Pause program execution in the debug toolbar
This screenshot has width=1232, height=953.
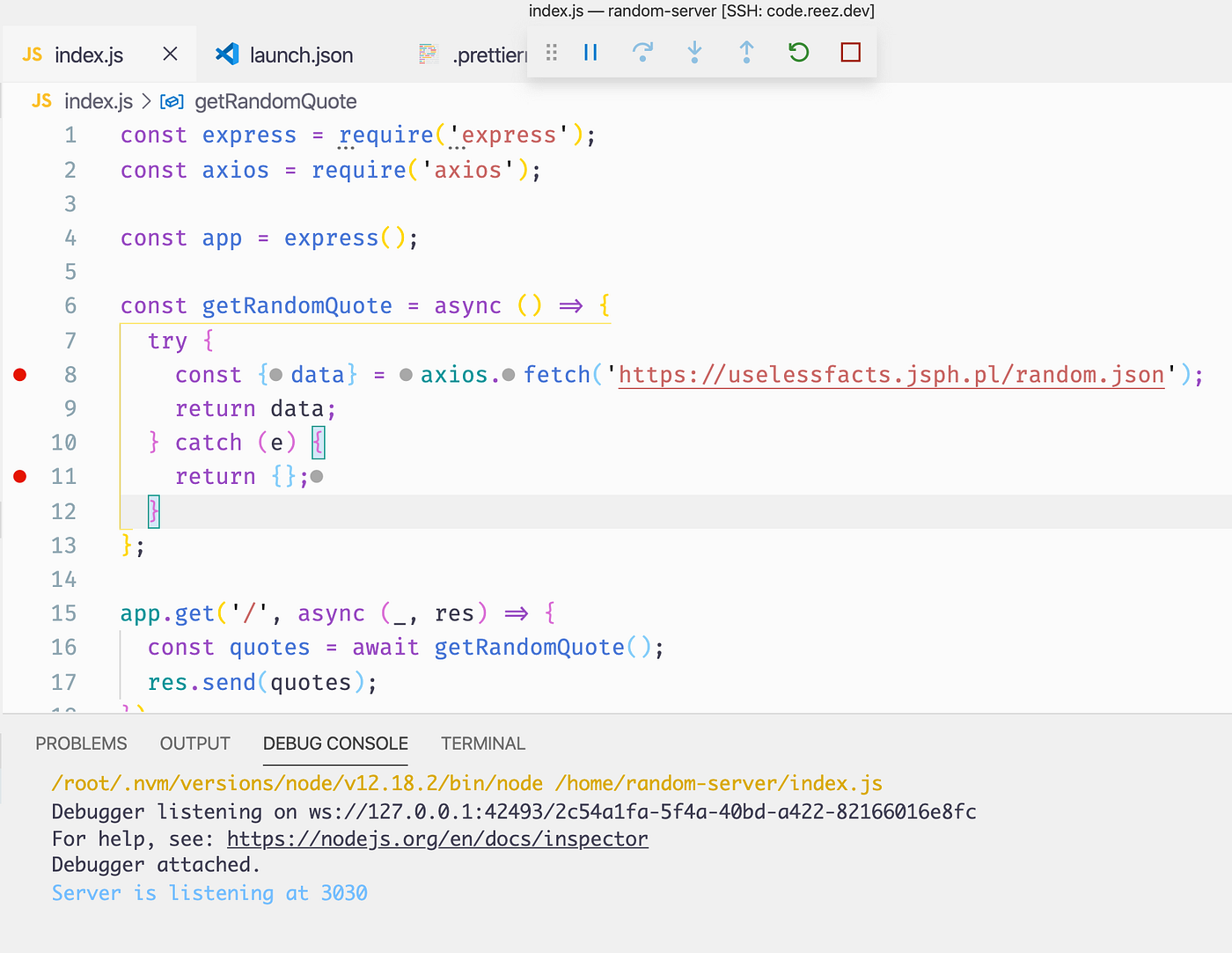tap(590, 53)
